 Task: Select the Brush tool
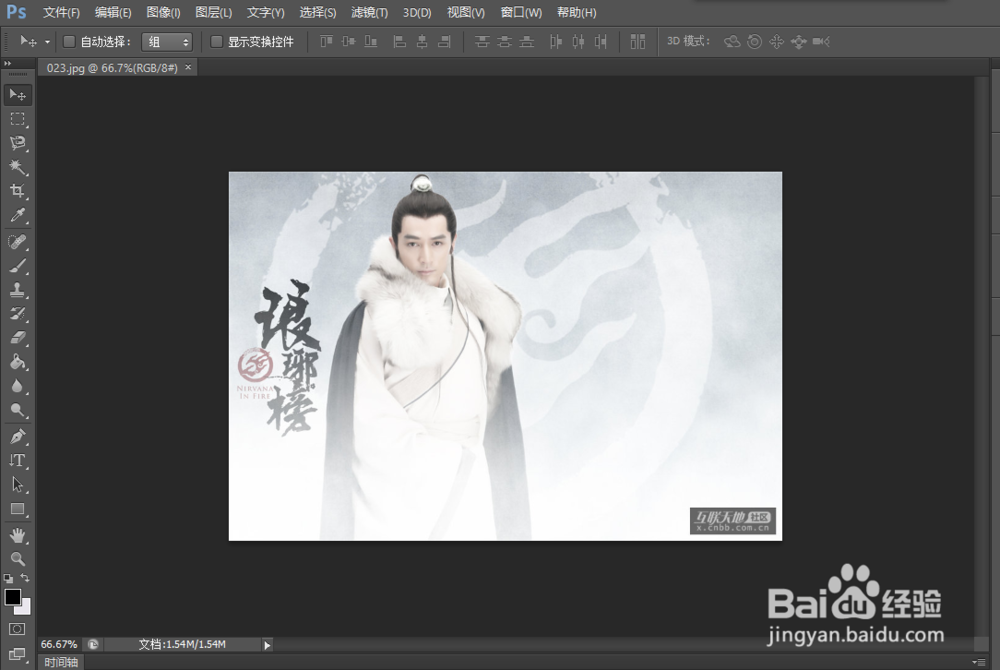17,266
